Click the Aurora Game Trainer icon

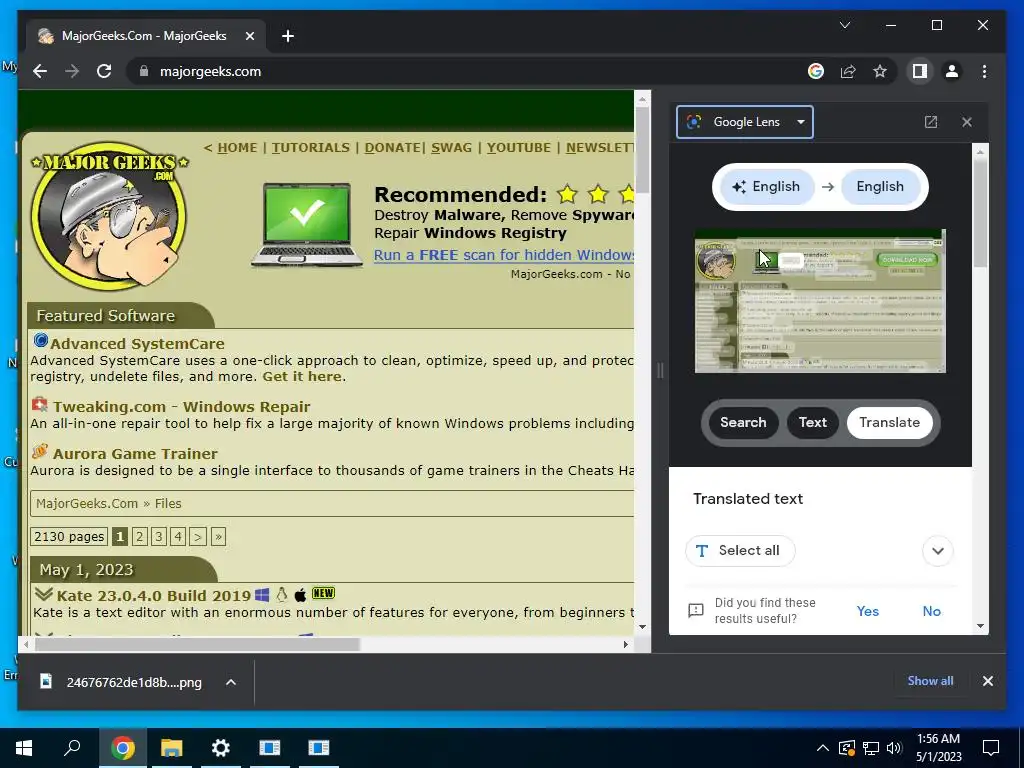pyautogui.click(x=40, y=451)
